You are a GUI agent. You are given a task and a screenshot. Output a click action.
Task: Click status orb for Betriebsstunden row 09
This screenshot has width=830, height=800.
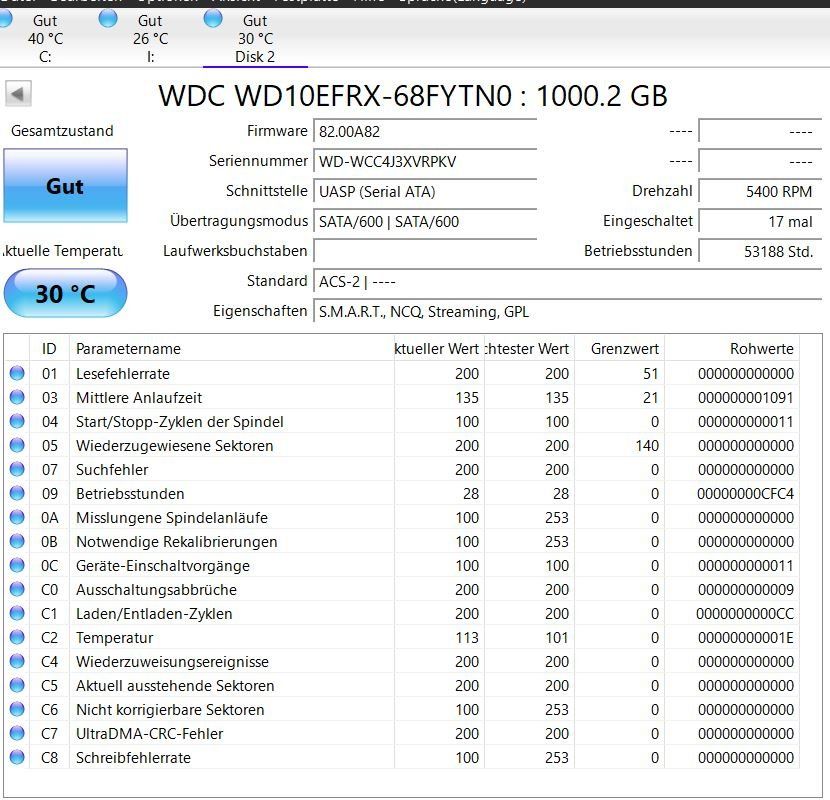click(17, 493)
